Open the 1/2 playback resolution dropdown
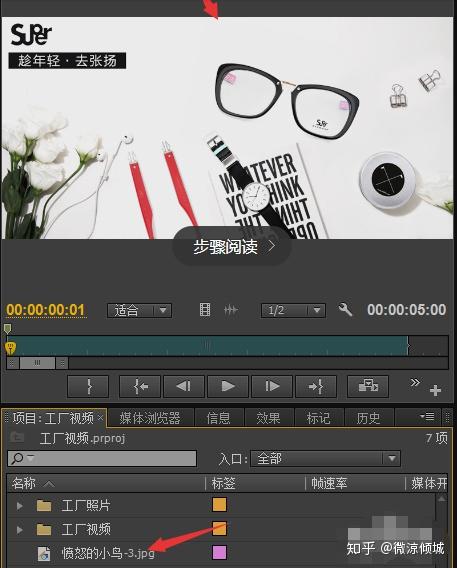Image resolution: width=457 pixels, height=568 pixels. click(293, 310)
